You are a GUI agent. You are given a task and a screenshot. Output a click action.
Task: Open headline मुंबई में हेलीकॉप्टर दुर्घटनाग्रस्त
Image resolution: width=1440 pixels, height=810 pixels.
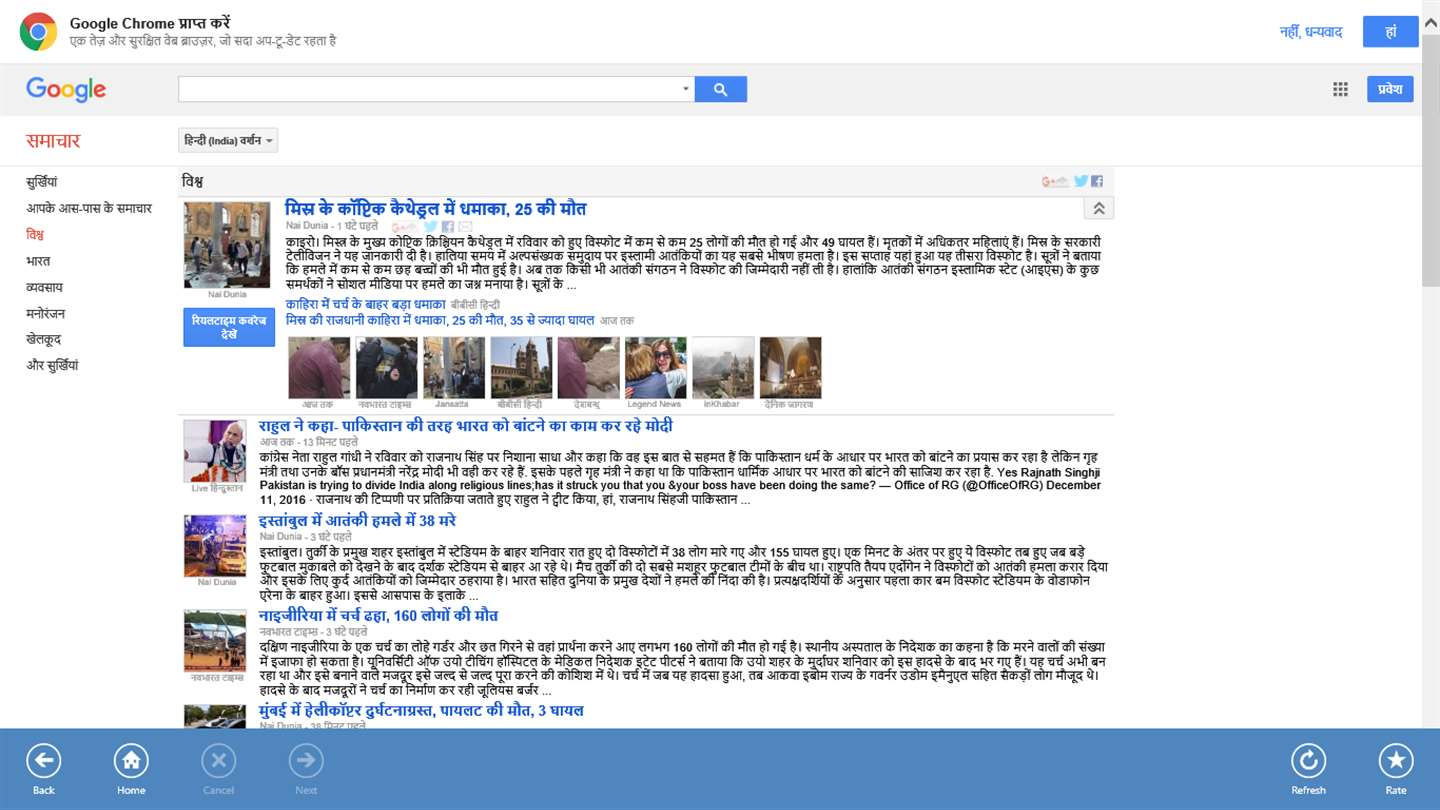point(421,710)
